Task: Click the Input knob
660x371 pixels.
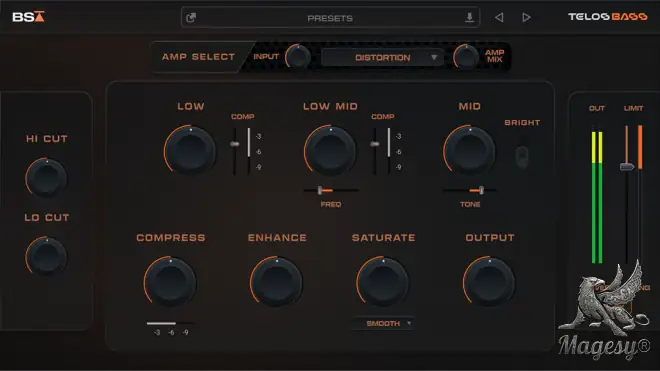Action: (298, 57)
